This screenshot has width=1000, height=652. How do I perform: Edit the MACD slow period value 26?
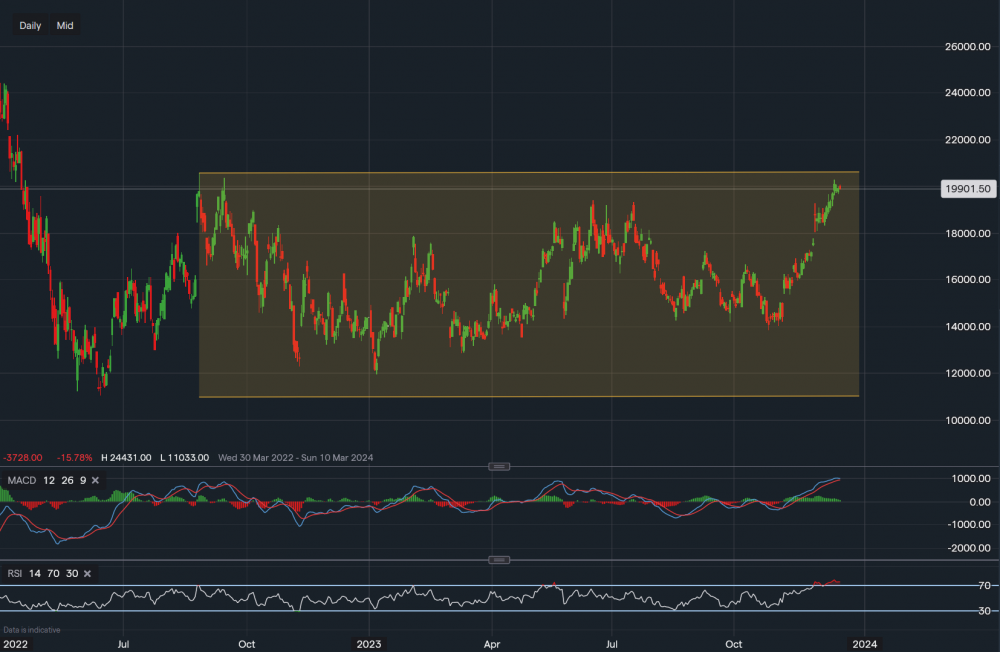(65, 481)
